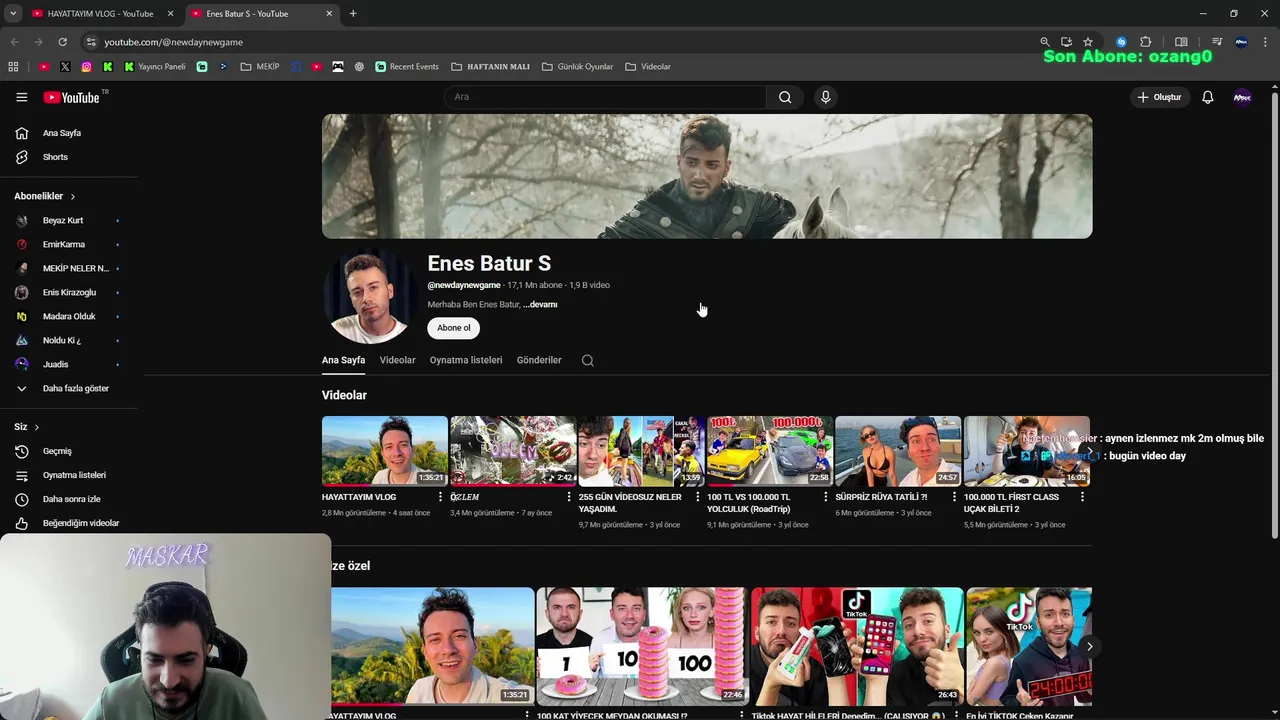Open options for SÜRPRİZ RÜYA TATİLİ video
The width and height of the screenshot is (1280, 720).
click(954, 497)
